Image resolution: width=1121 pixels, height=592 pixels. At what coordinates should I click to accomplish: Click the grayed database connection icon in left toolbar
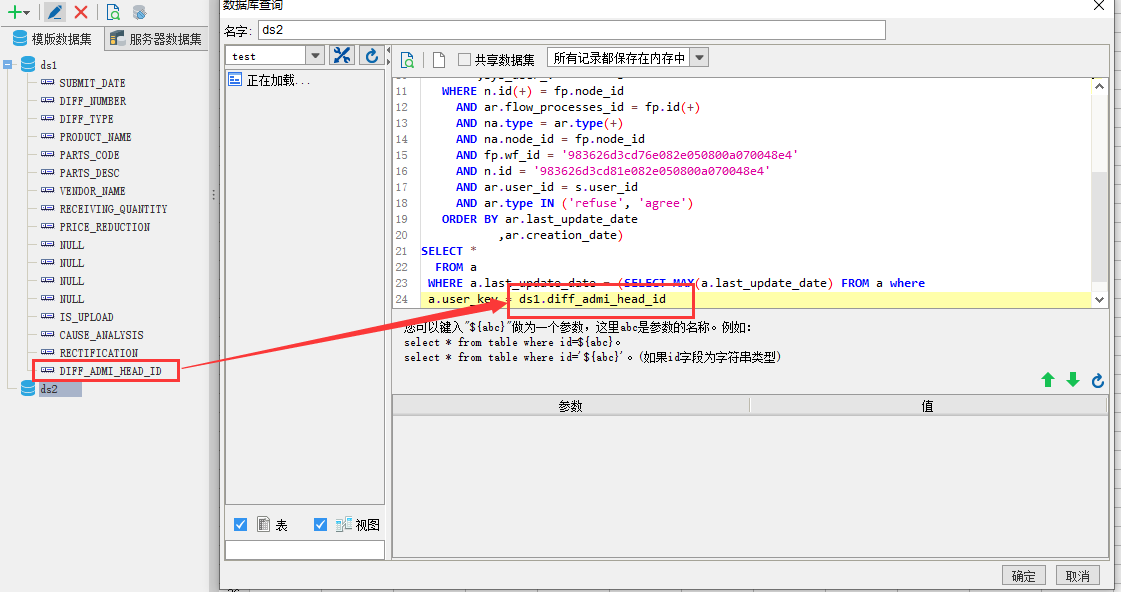[x=140, y=12]
